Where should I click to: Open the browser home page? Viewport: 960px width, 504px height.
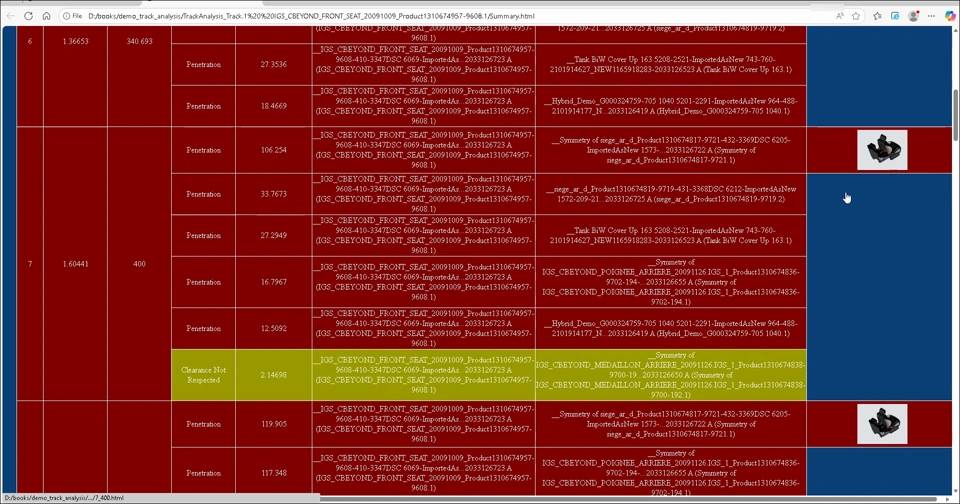click(46, 16)
